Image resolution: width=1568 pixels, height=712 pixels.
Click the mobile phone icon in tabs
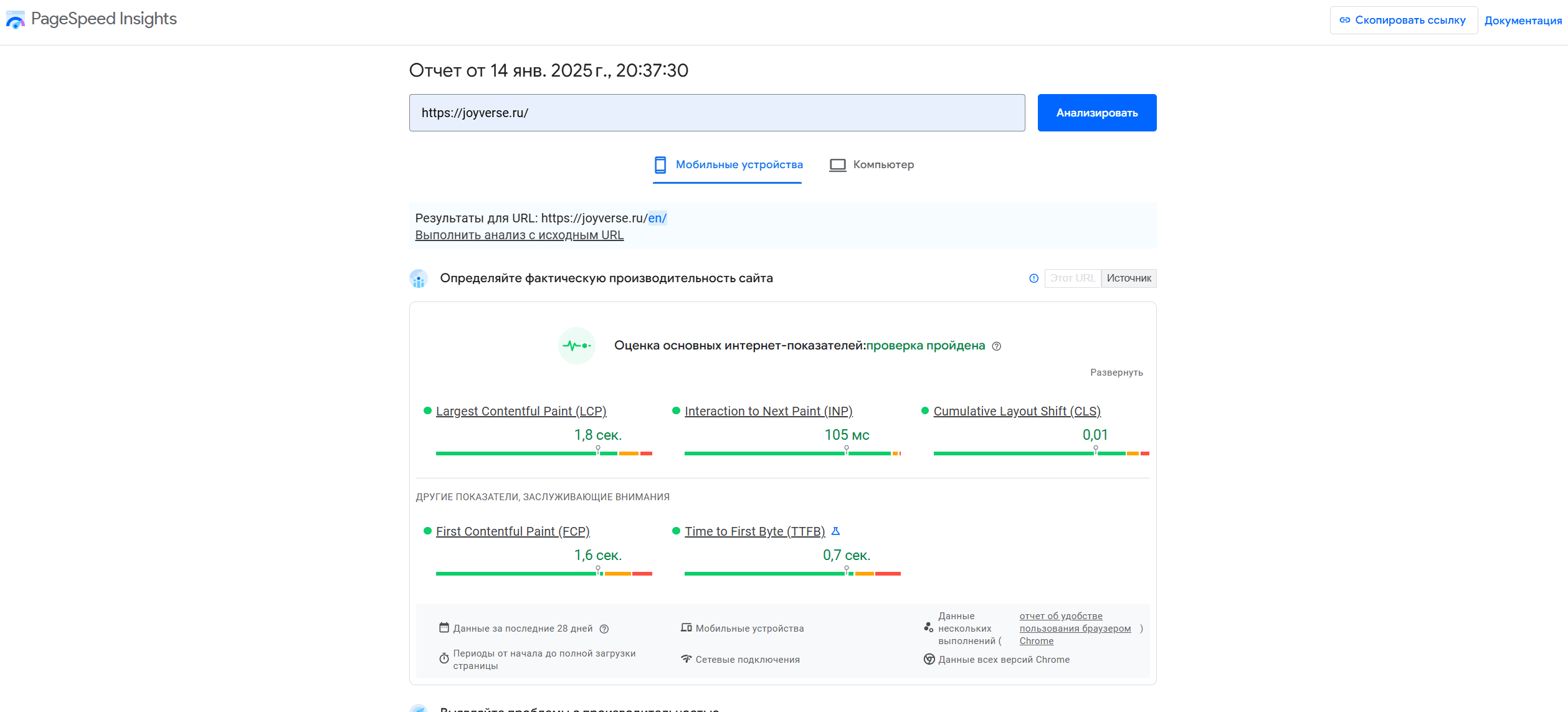(660, 165)
